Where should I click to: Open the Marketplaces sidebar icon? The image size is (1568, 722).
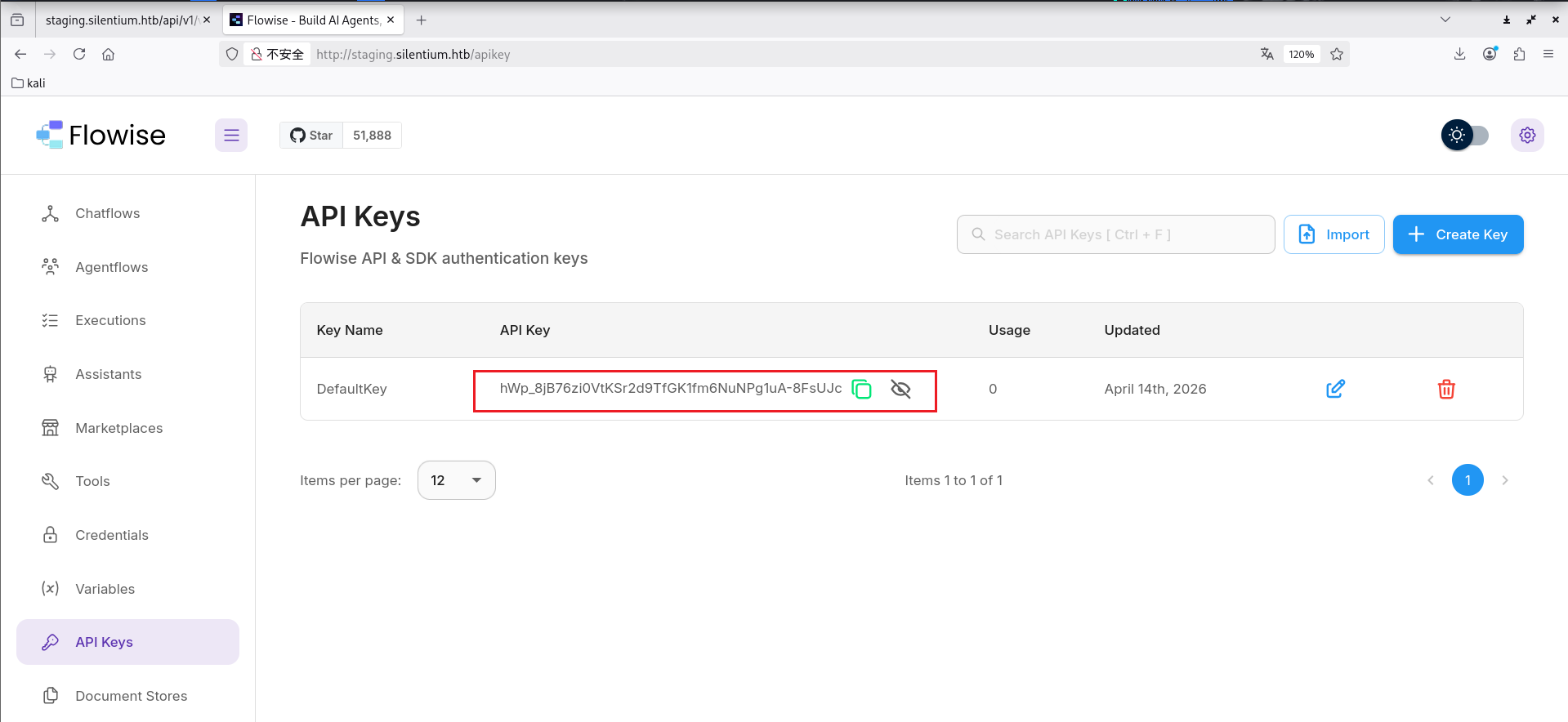[51, 428]
